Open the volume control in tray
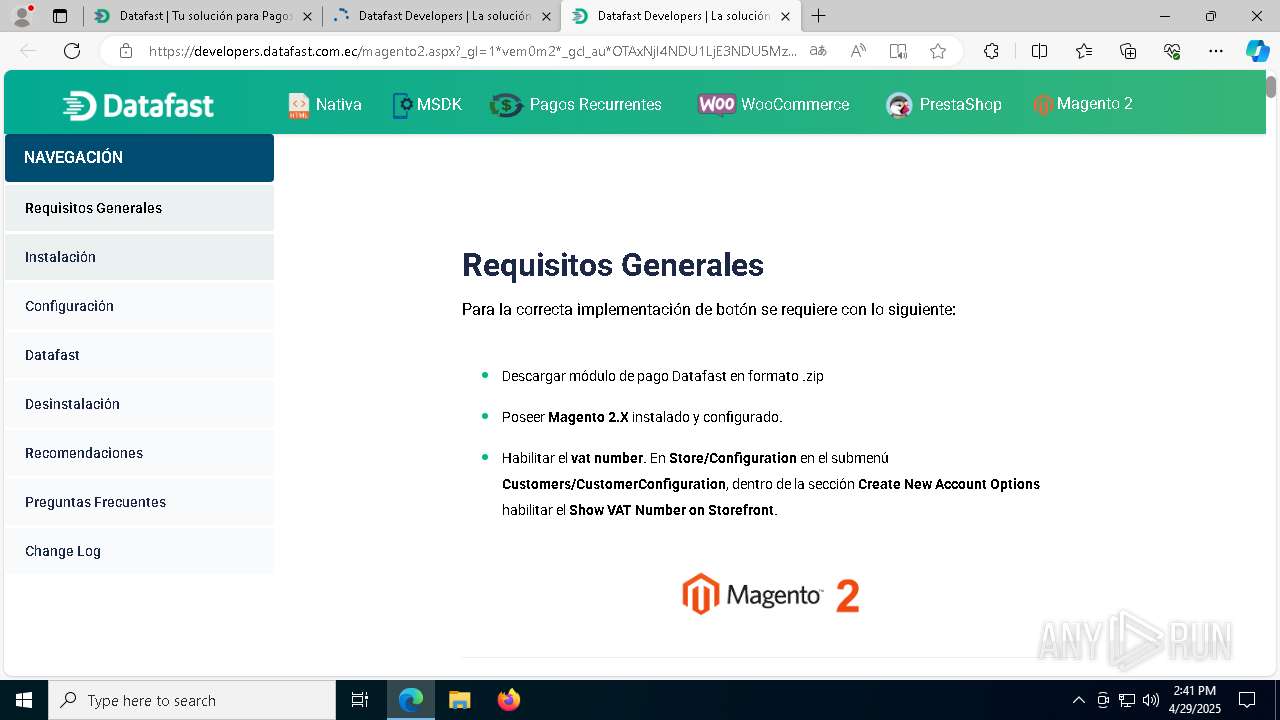 (x=1151, y=700)
